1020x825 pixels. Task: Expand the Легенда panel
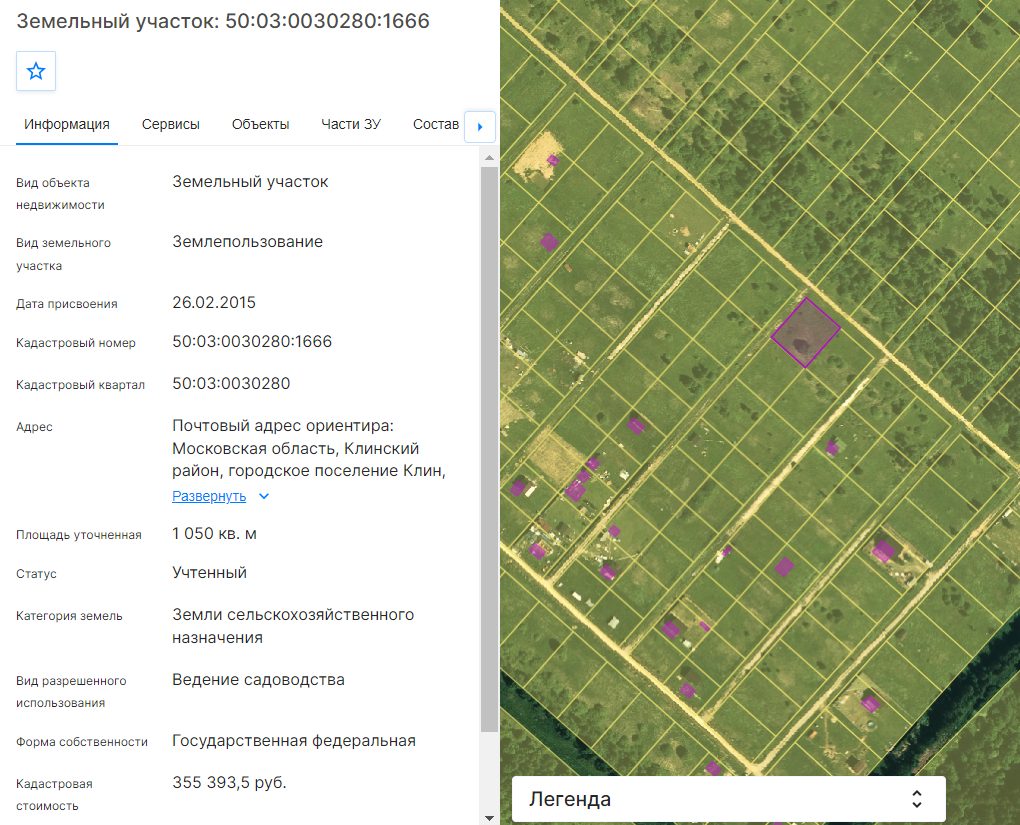pos(729,799)
